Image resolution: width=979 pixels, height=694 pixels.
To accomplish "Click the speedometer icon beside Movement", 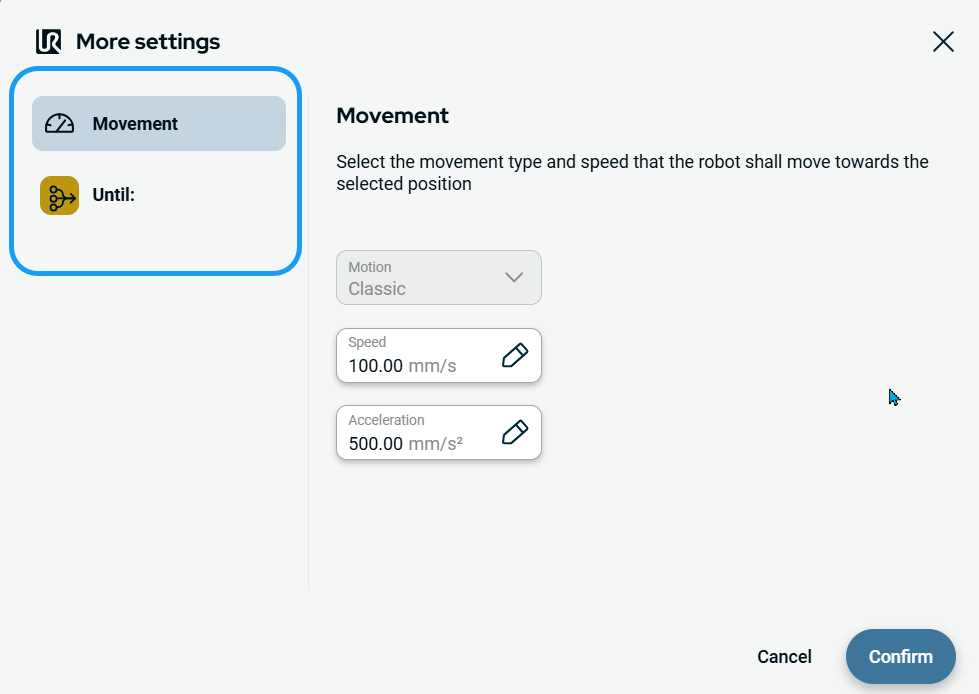I will coord(60,124).
